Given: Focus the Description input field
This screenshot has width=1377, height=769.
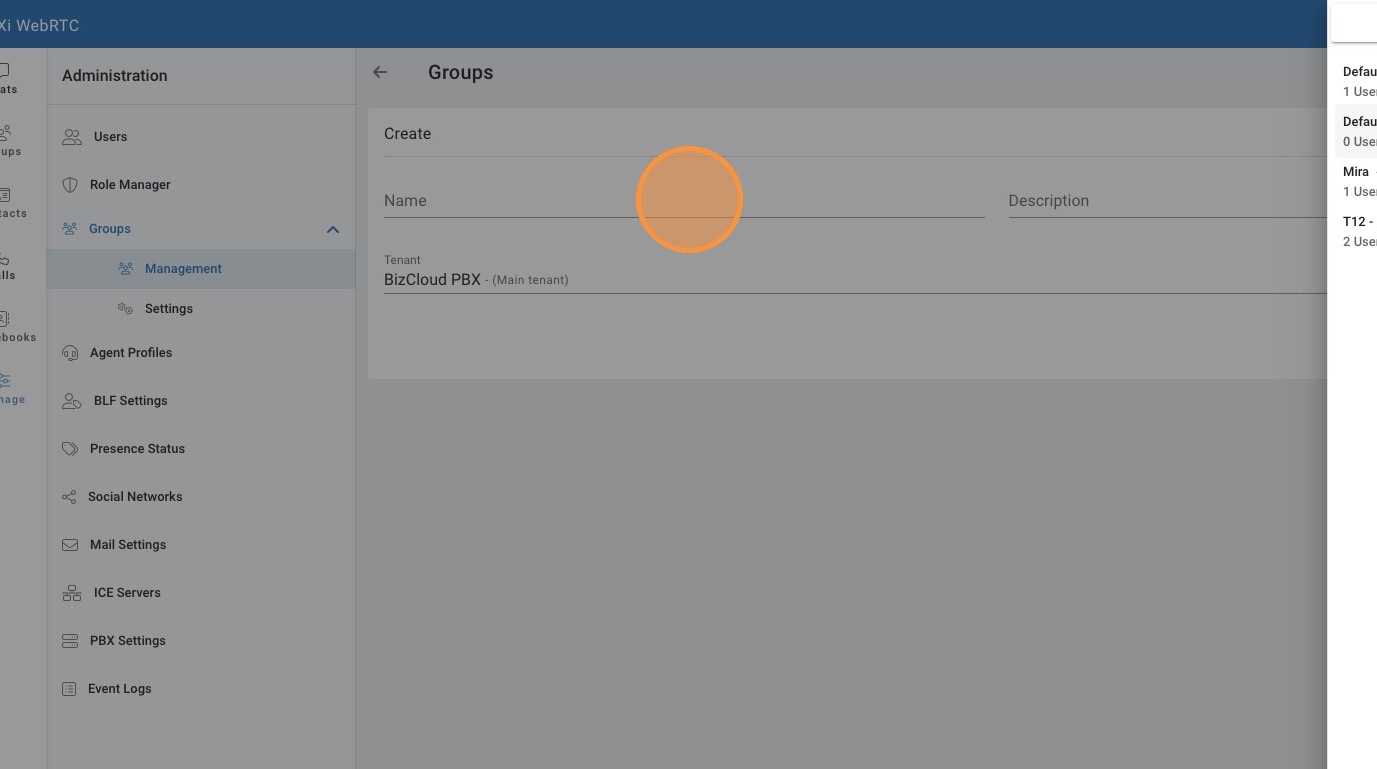Looking at the screenshot, I should 1168,201.
